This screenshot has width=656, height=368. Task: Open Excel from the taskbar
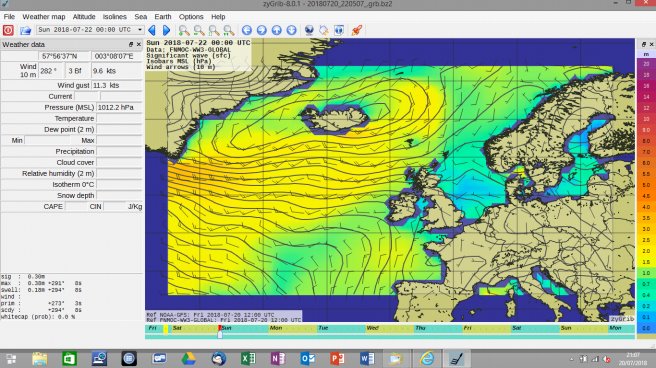(248, 358)
